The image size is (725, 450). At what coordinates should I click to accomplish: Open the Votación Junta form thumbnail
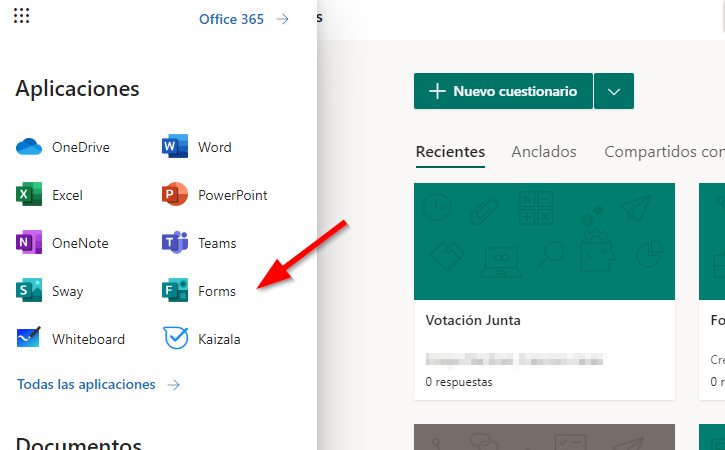[544, 241]
